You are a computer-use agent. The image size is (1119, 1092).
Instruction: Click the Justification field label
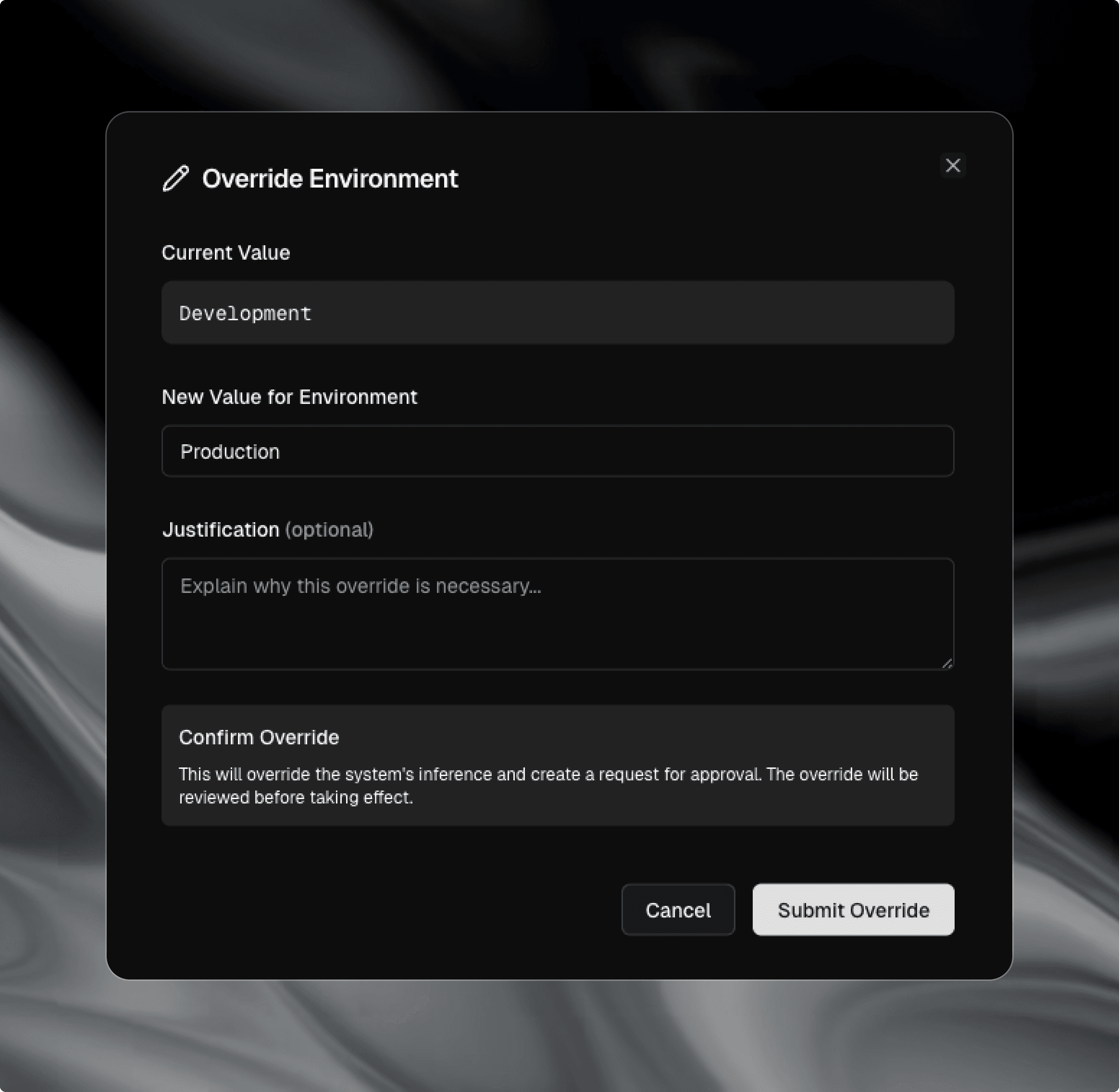221,529
